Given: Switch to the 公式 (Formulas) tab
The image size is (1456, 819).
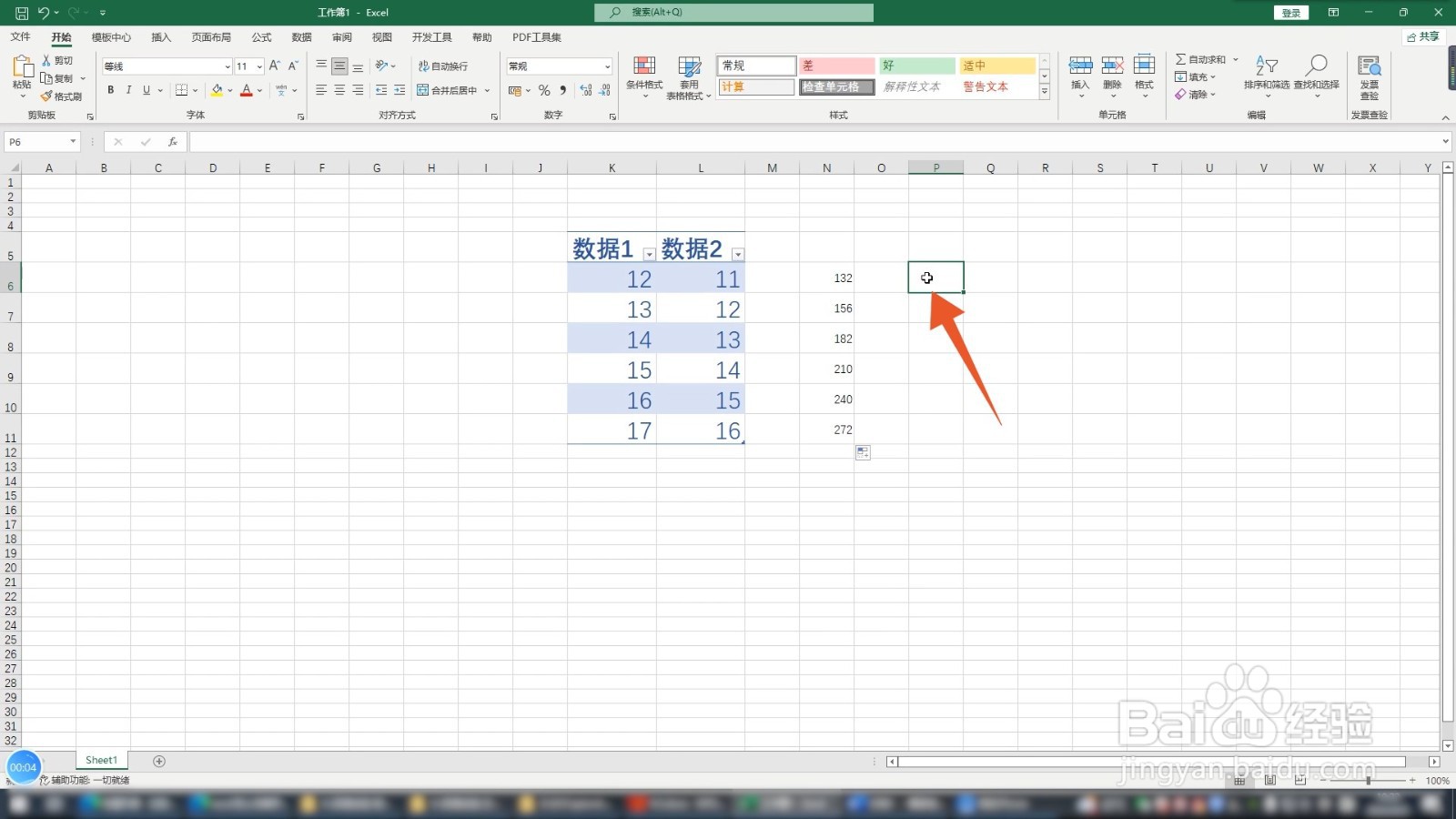Looking at the screenshot, I should click(262, 37).
